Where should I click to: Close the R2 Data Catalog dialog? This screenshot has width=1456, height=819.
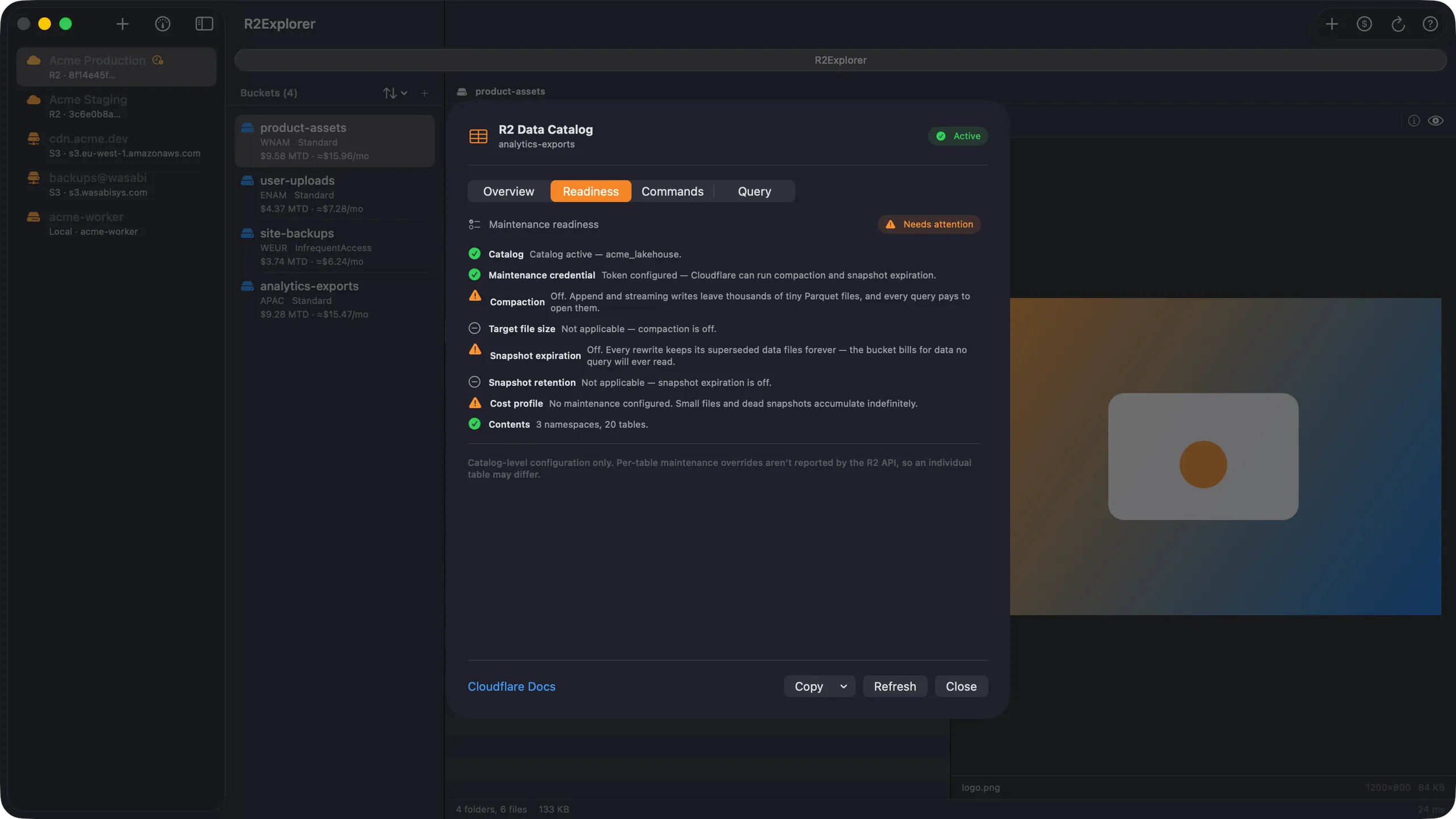click(x=961, y=686)
